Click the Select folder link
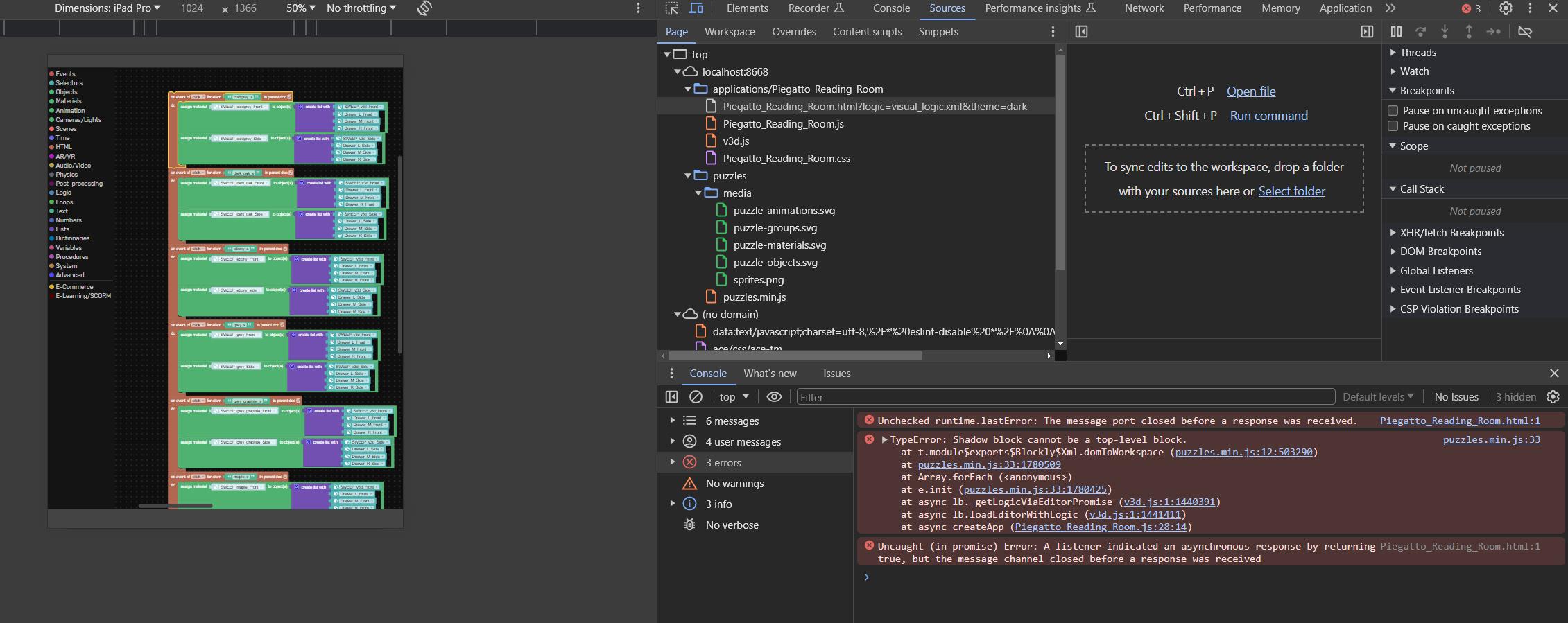The image size is (1568, 623). [x=1291, y=191]
